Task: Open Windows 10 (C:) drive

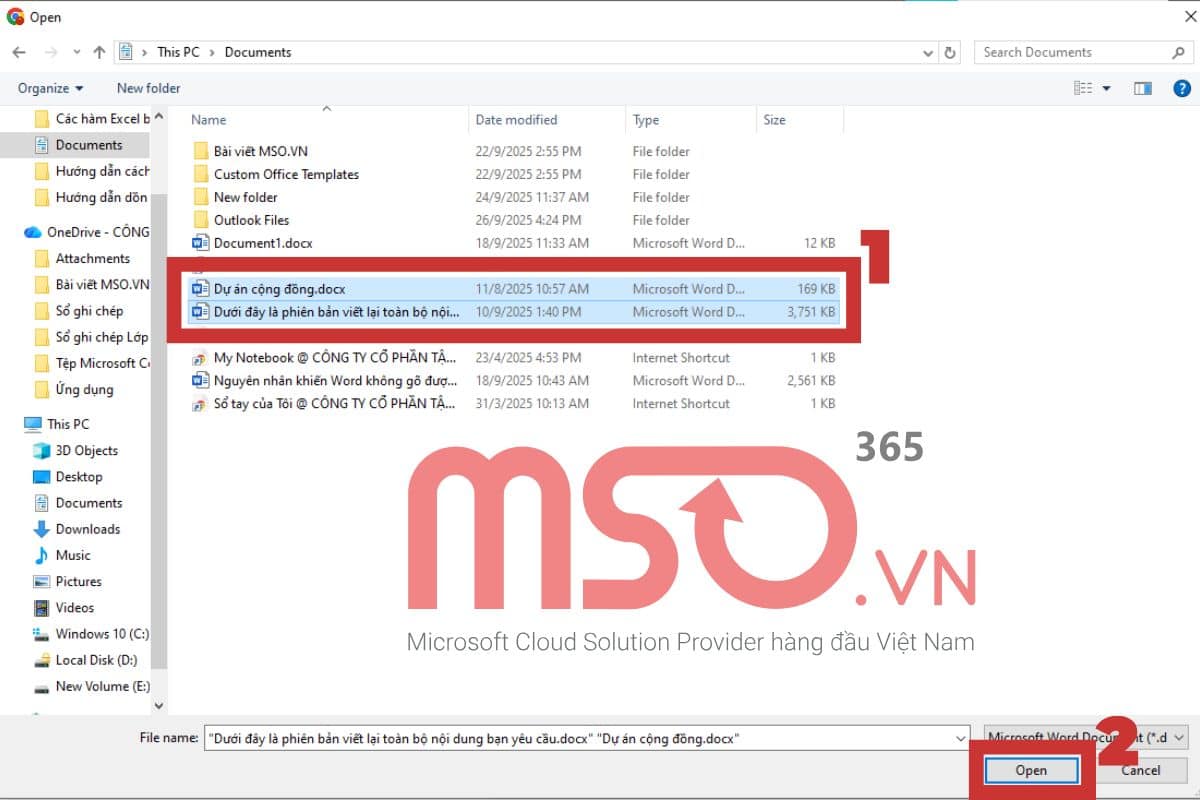Action: (91, 634)
